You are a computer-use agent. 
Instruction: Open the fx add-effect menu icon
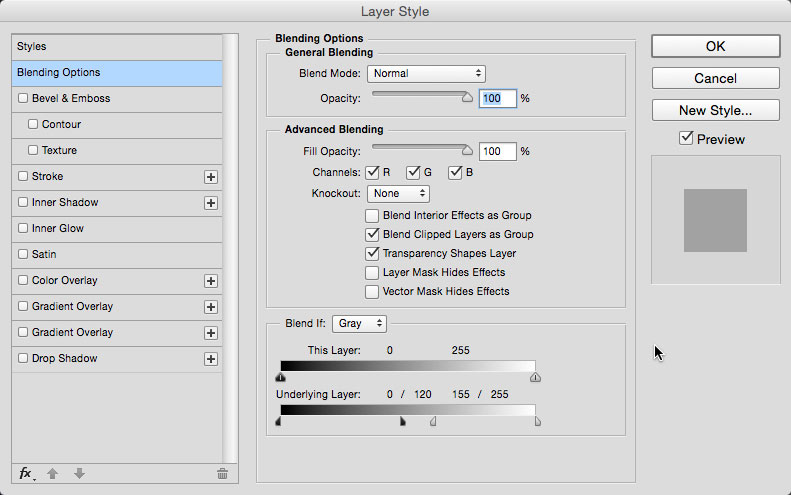click(27, 473)
